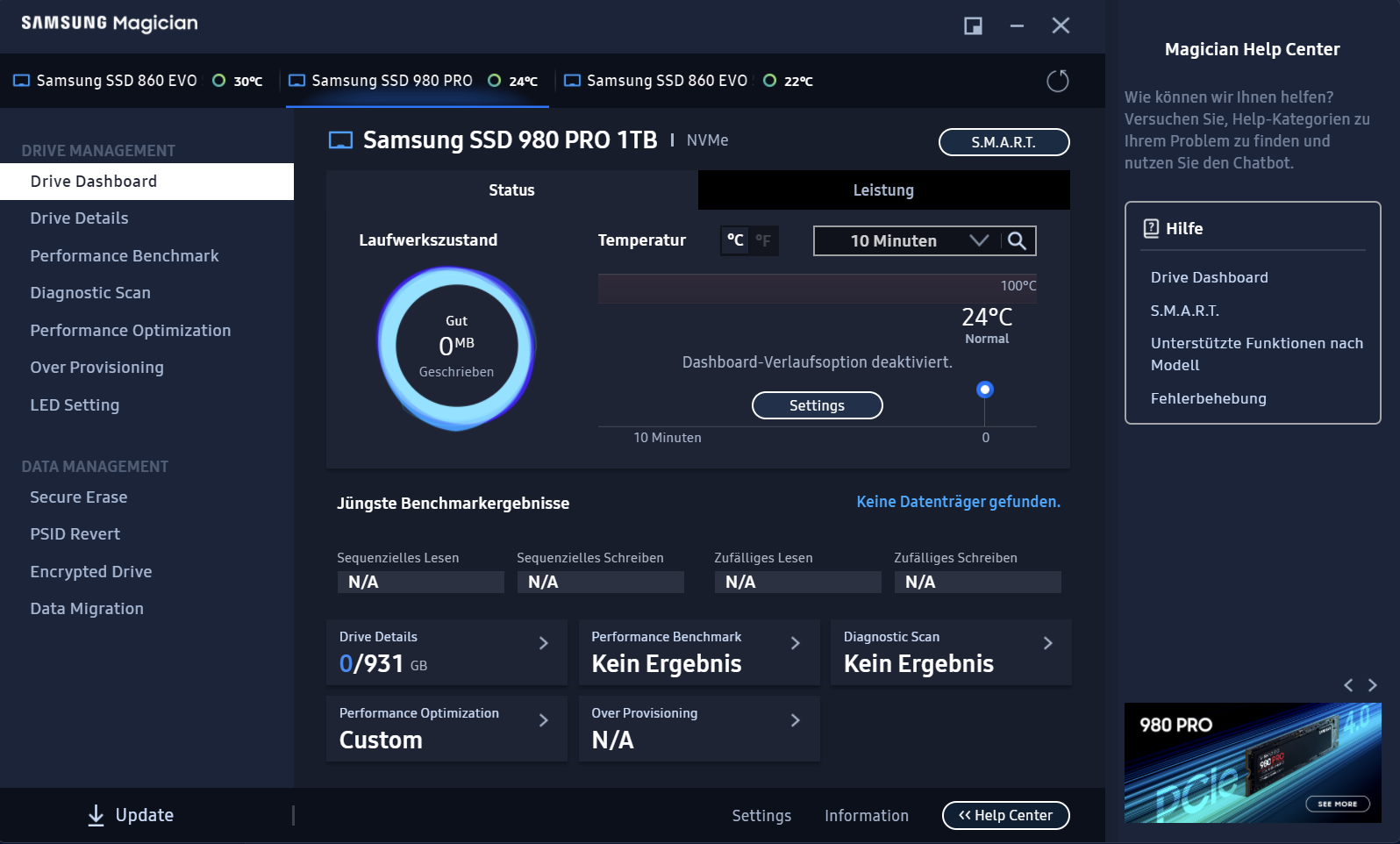
Task: Click the Sequenzielles Lesen N/A value
Action: pyautogui.click(x=421, y=582)
